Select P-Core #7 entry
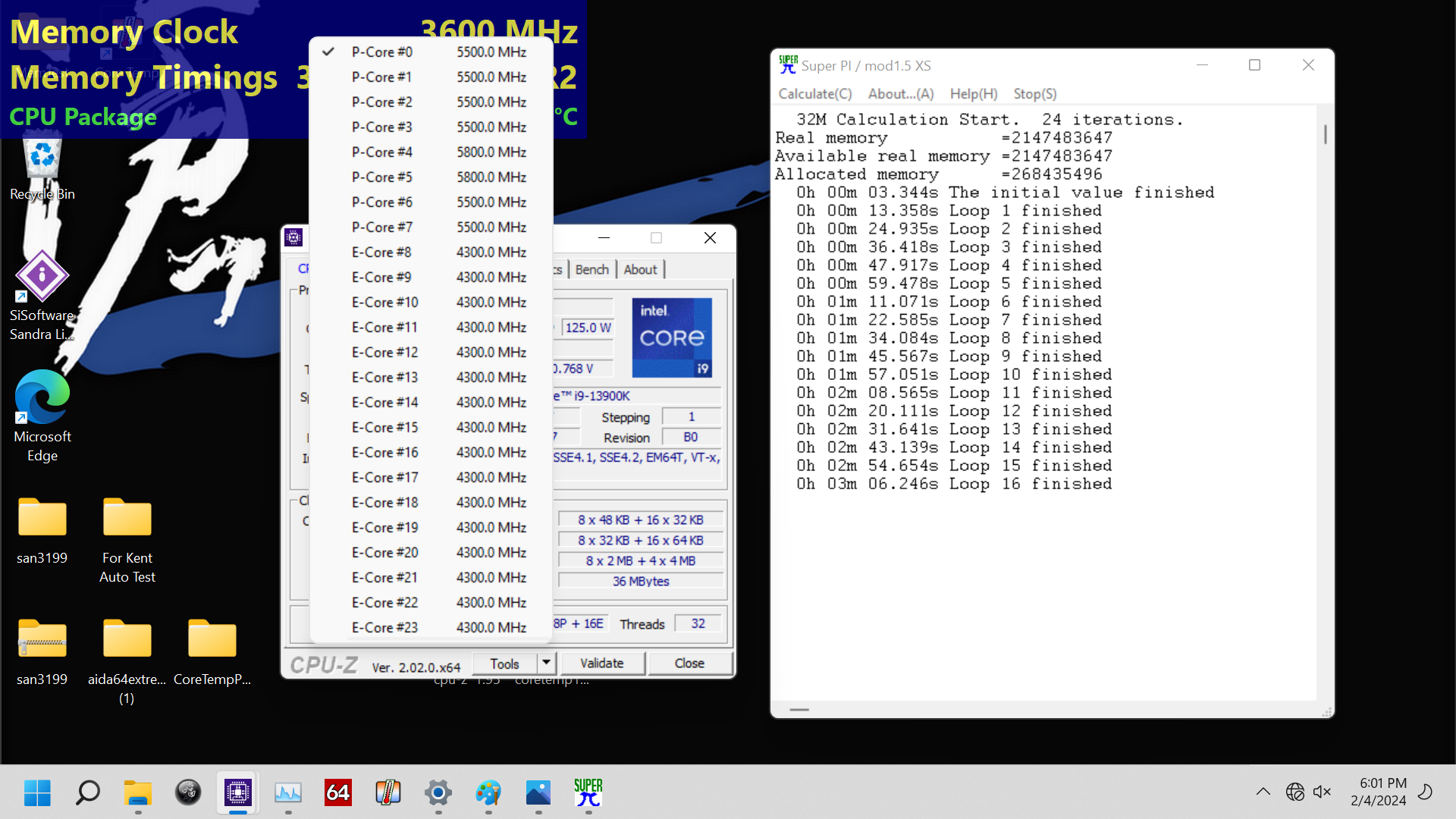This screenshot has width=1456, height=819. click(431, 227)
